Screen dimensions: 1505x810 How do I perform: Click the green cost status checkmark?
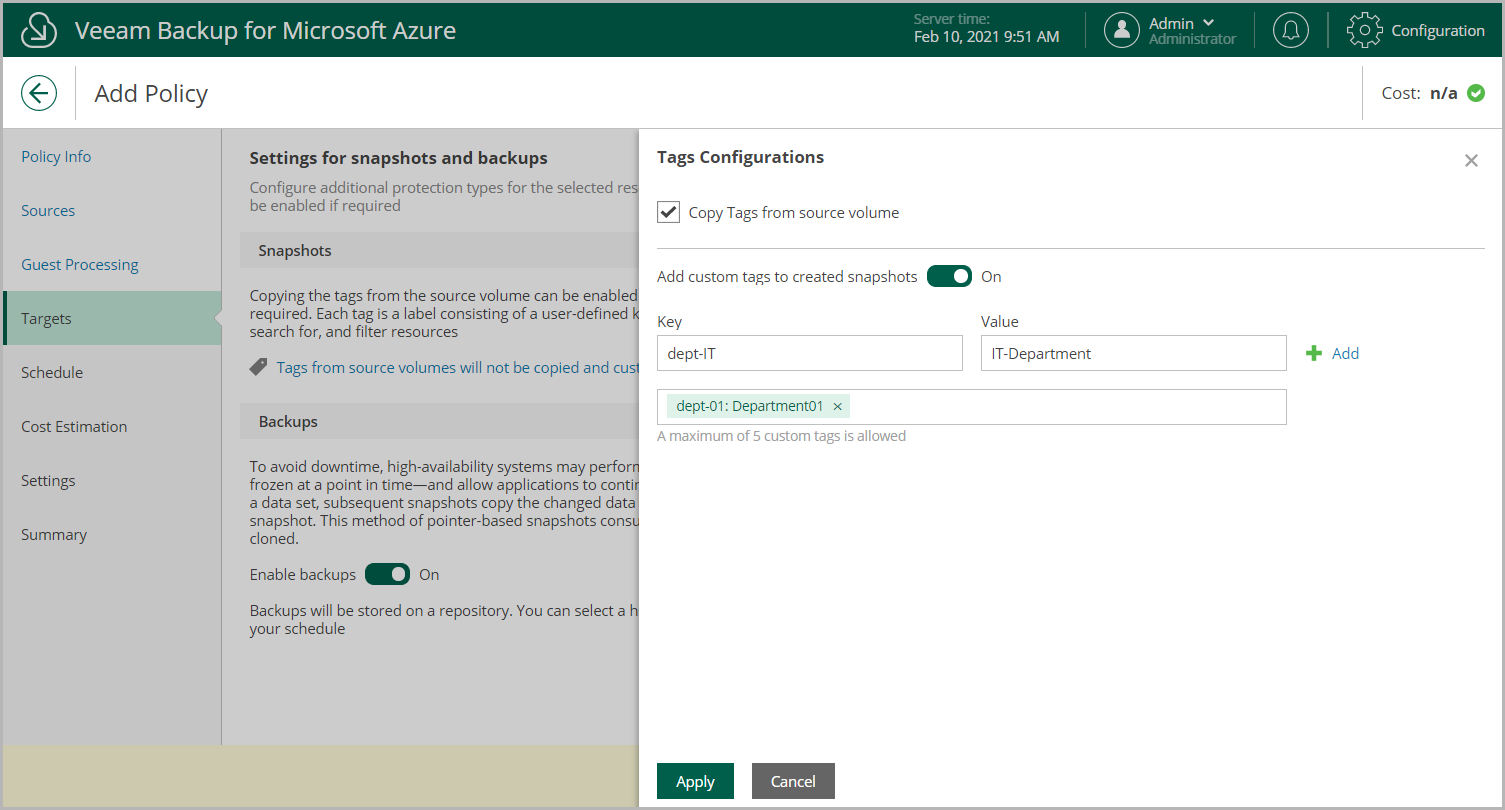point(1476,93)
